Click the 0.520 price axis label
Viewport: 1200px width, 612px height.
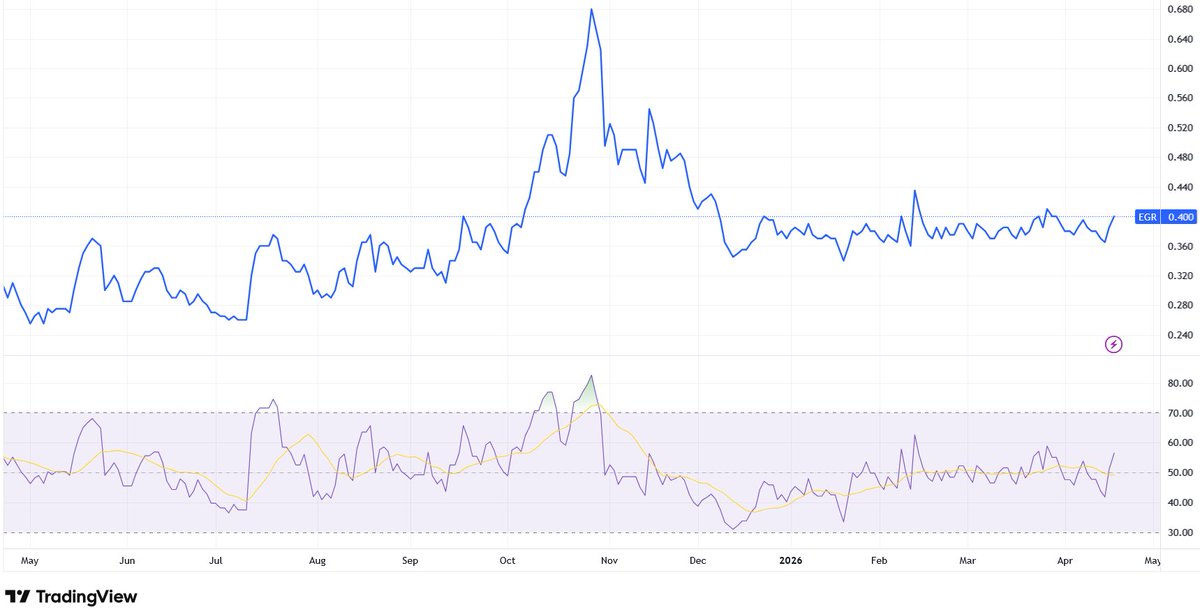(1180, 128)
